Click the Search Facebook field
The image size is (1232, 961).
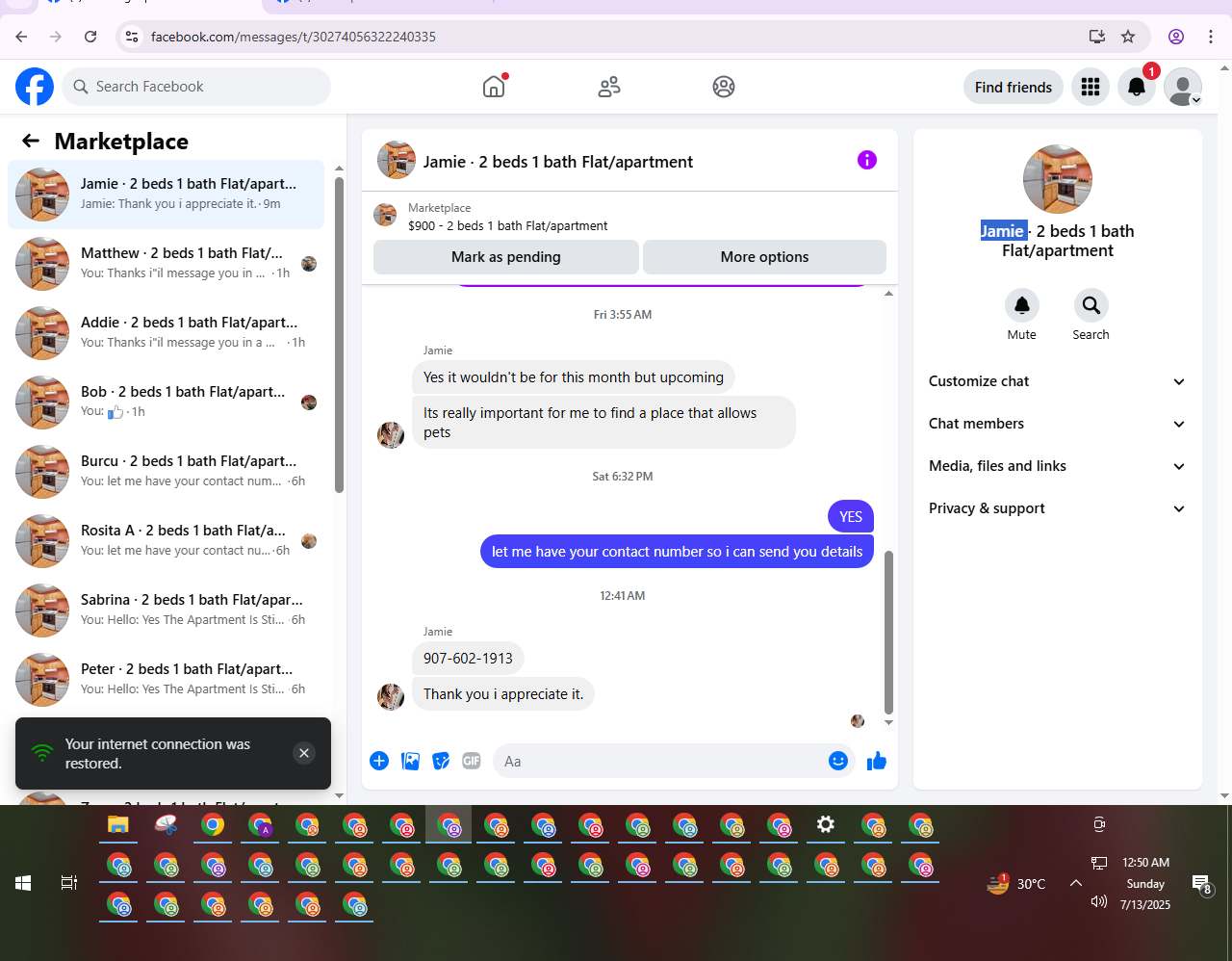click(197, 87)
